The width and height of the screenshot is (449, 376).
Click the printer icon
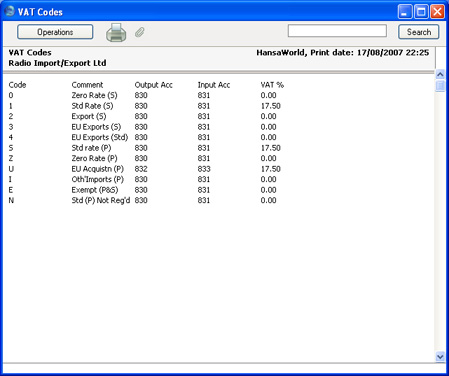116,32
